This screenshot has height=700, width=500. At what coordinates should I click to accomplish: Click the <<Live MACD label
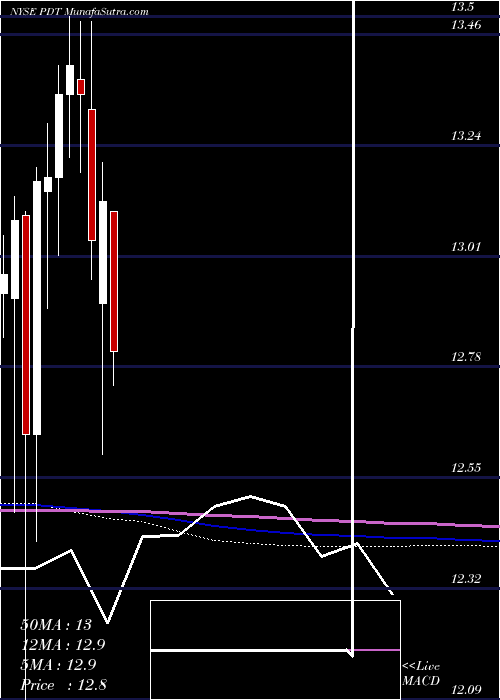[421, 673]
